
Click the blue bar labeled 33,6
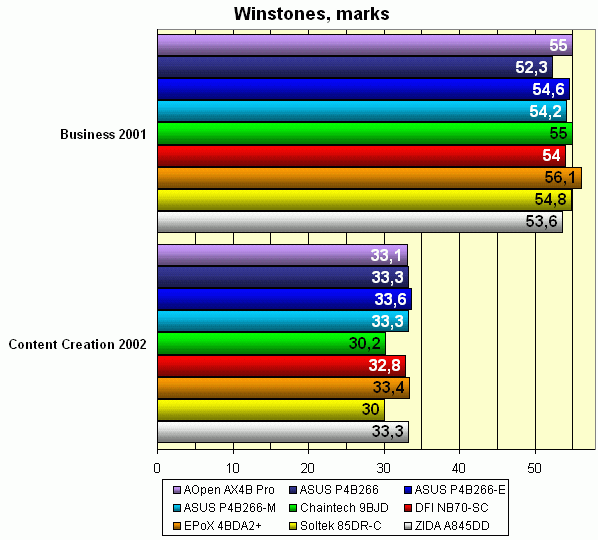click(x=285, y=299)
